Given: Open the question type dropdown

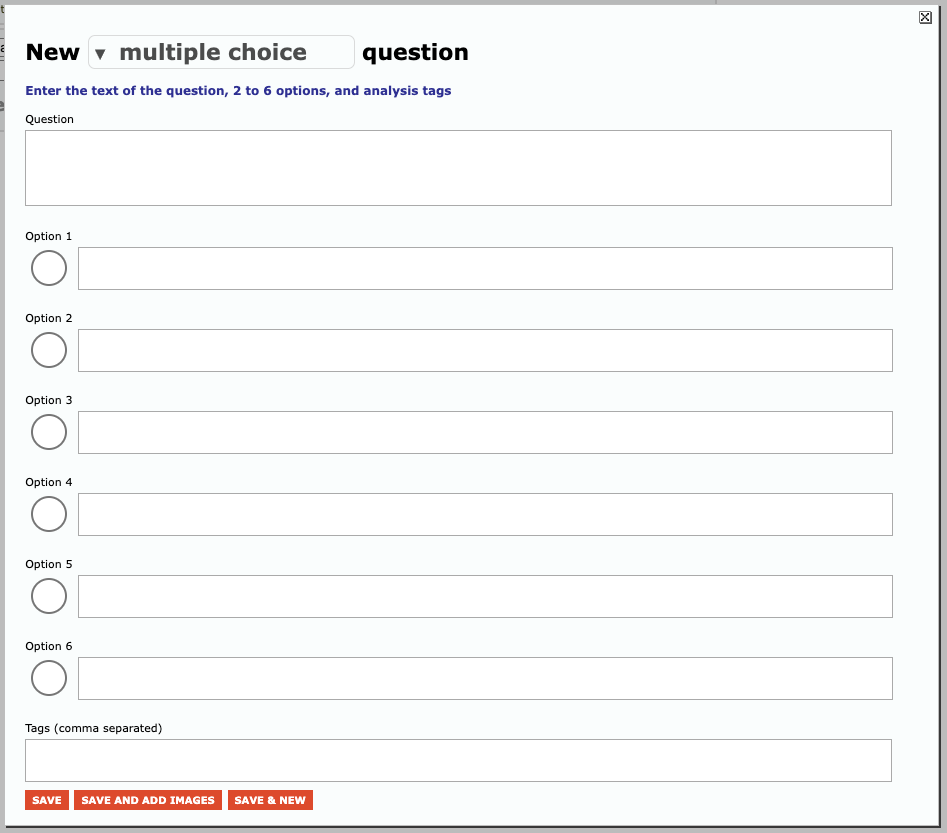Looking at the screenshot, I should tap(221, 52).
